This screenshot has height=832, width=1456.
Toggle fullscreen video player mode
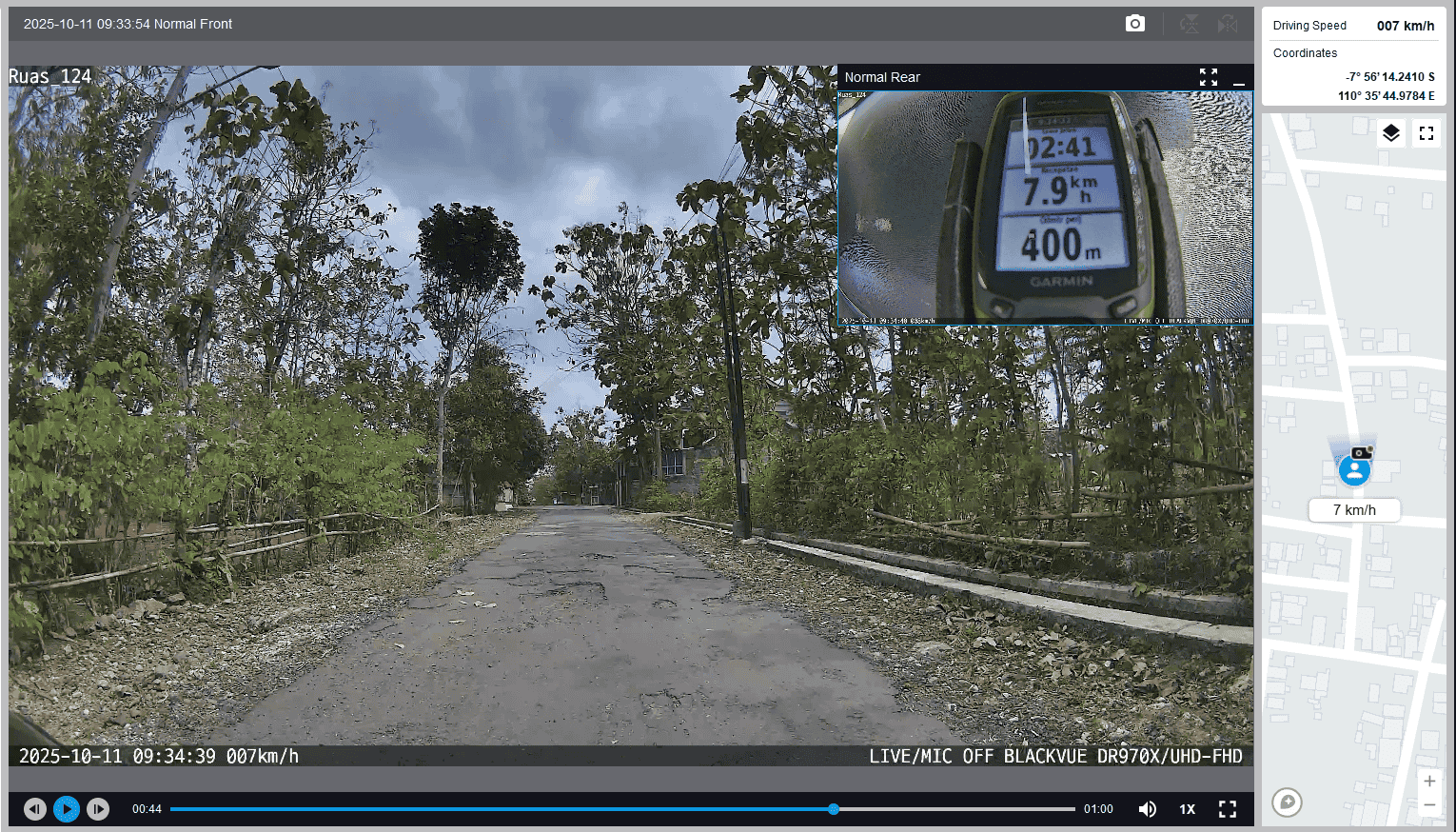click(1228, 809)
